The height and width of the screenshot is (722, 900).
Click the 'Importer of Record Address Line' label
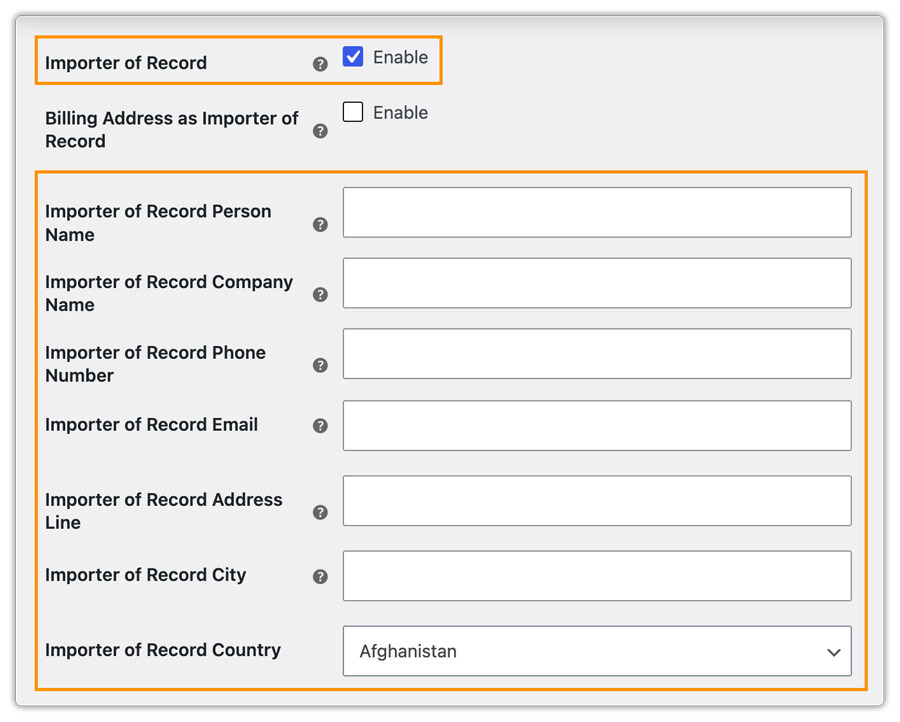(164, 511)
